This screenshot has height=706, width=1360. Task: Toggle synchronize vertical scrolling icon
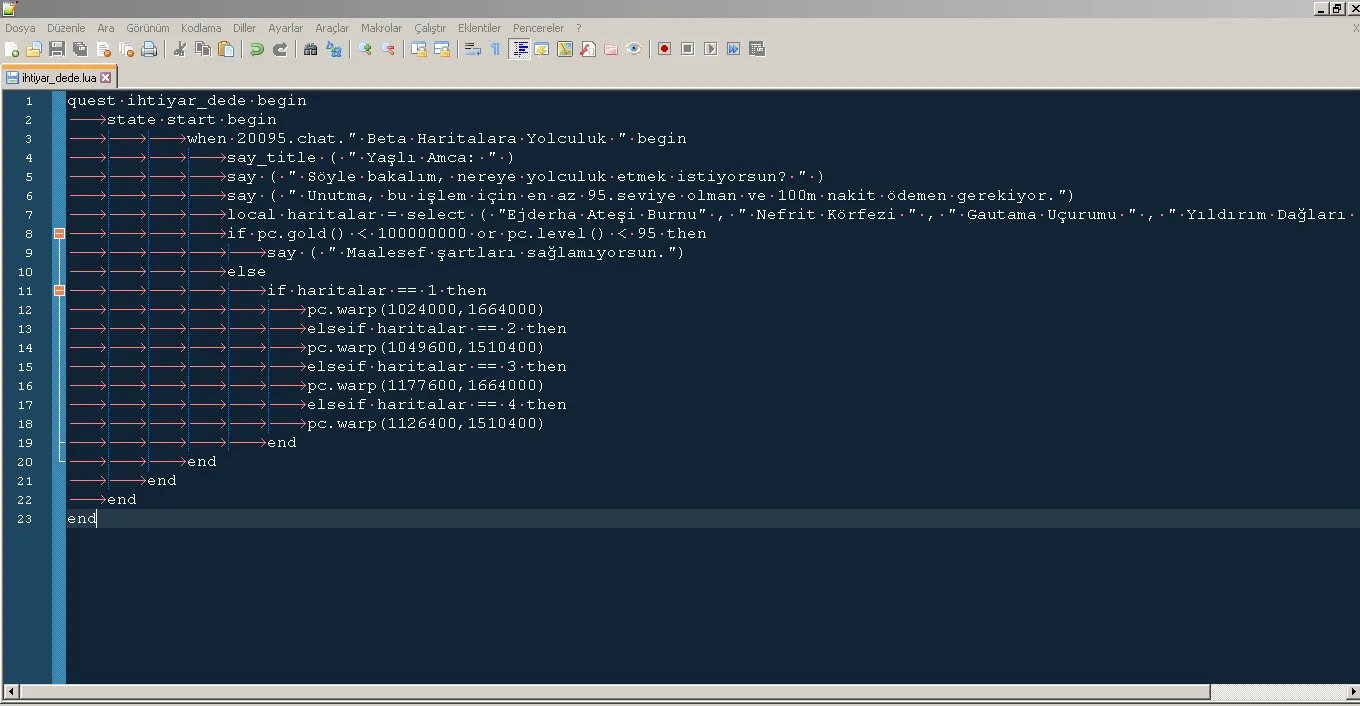pyautogui.click(x=418, y=48)
